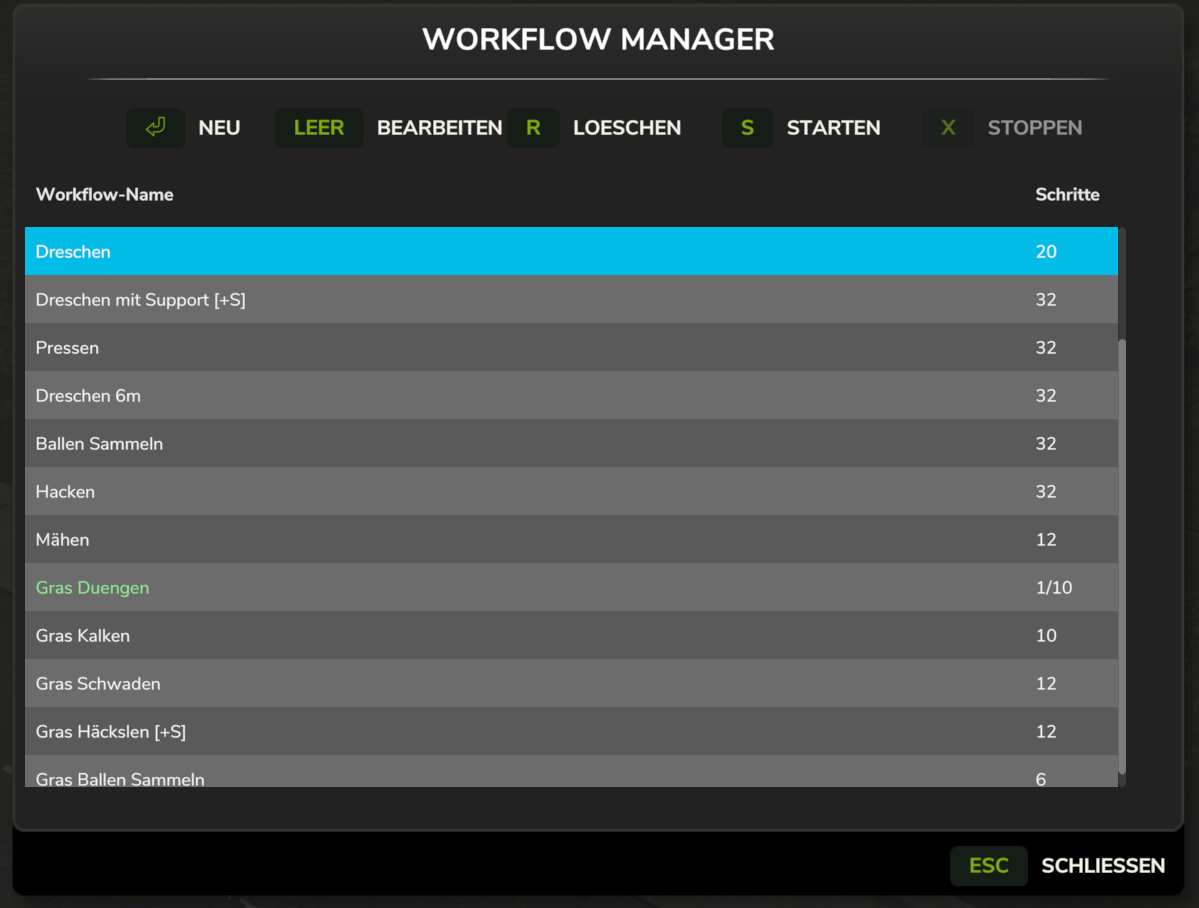Image resolution: width=1199 pixels, height=908 pixels.
Task: Click the Schritte column header
Action: coord(1067,194)
